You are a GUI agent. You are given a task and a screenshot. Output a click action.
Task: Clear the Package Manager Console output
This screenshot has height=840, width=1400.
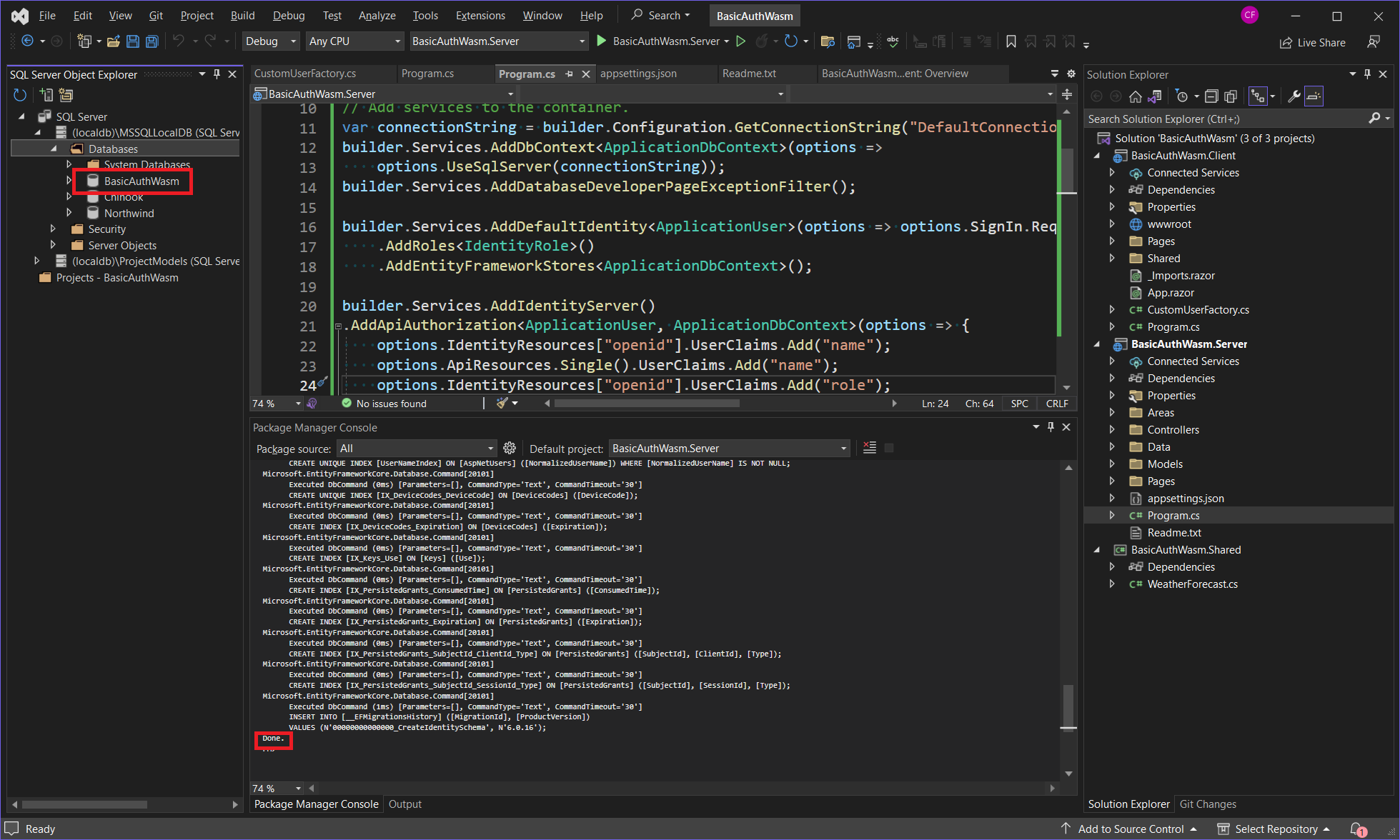click(x=870, y=448)
